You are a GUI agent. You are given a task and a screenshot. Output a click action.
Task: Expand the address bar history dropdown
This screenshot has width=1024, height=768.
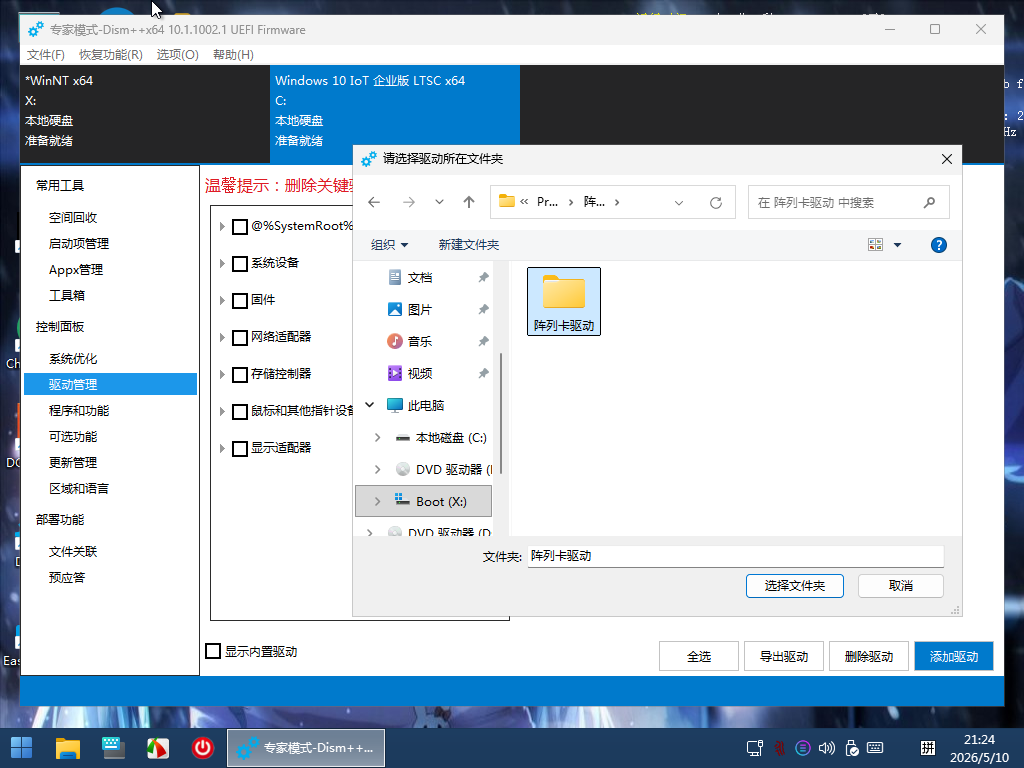[x=679, y=202]
